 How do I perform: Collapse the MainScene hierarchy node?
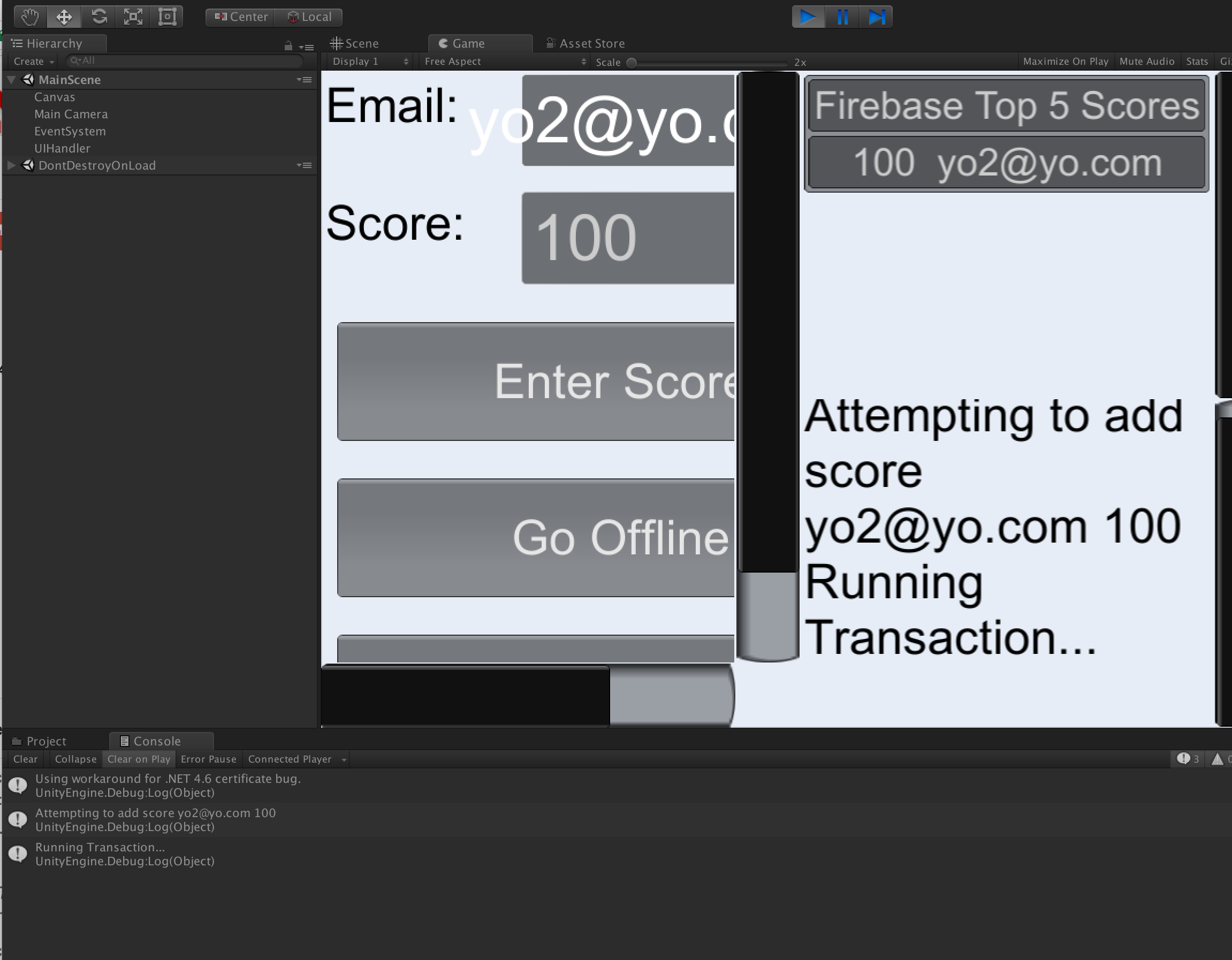(x=11, y=80)
